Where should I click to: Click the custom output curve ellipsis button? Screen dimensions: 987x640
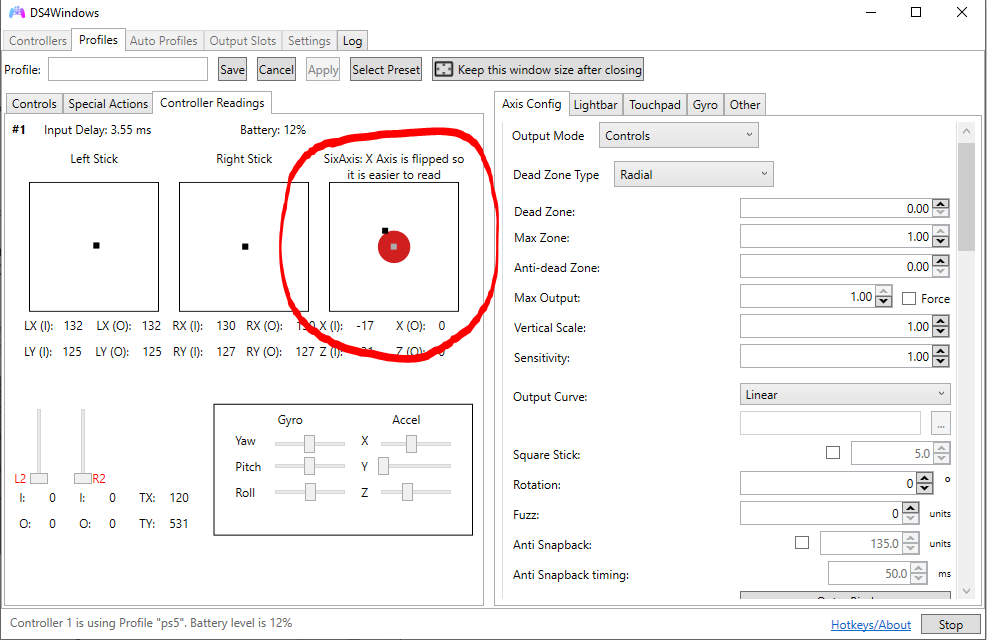pyautogui.click(x=940, y=424)
